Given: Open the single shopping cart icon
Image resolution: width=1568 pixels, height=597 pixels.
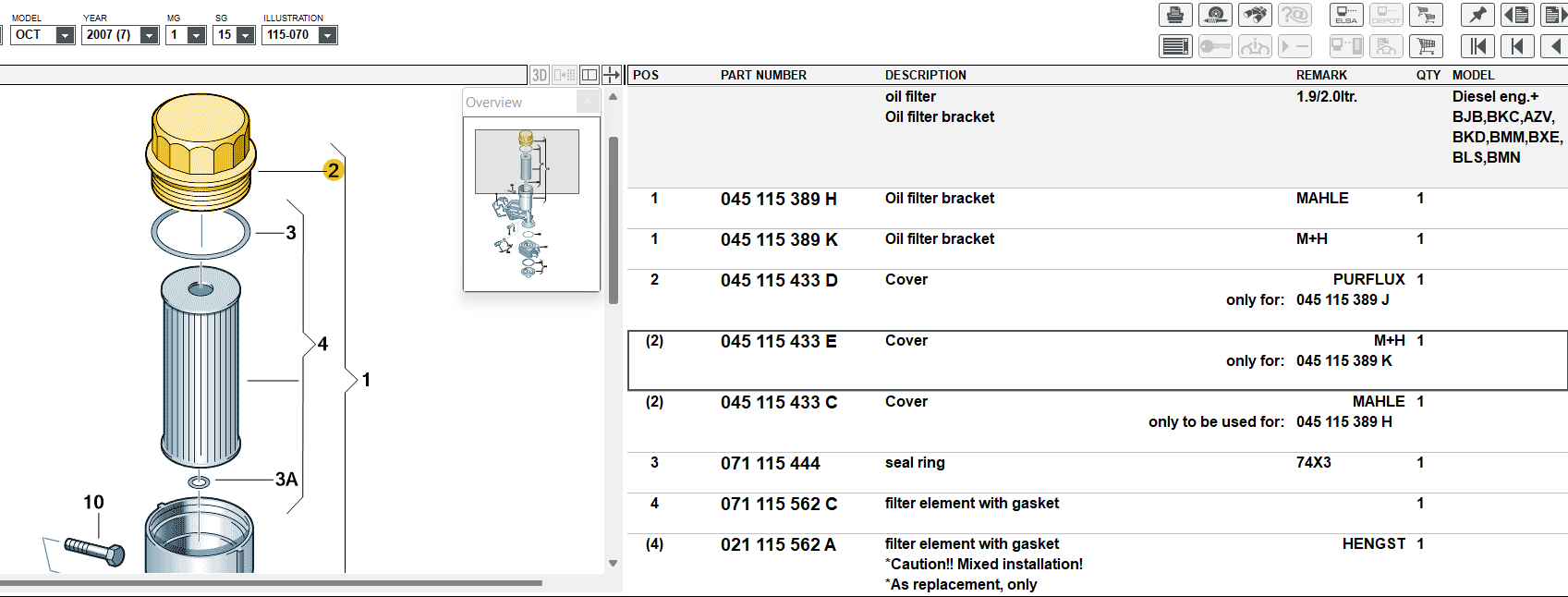Looking at the screenshot, I should tap(1426, 46).
